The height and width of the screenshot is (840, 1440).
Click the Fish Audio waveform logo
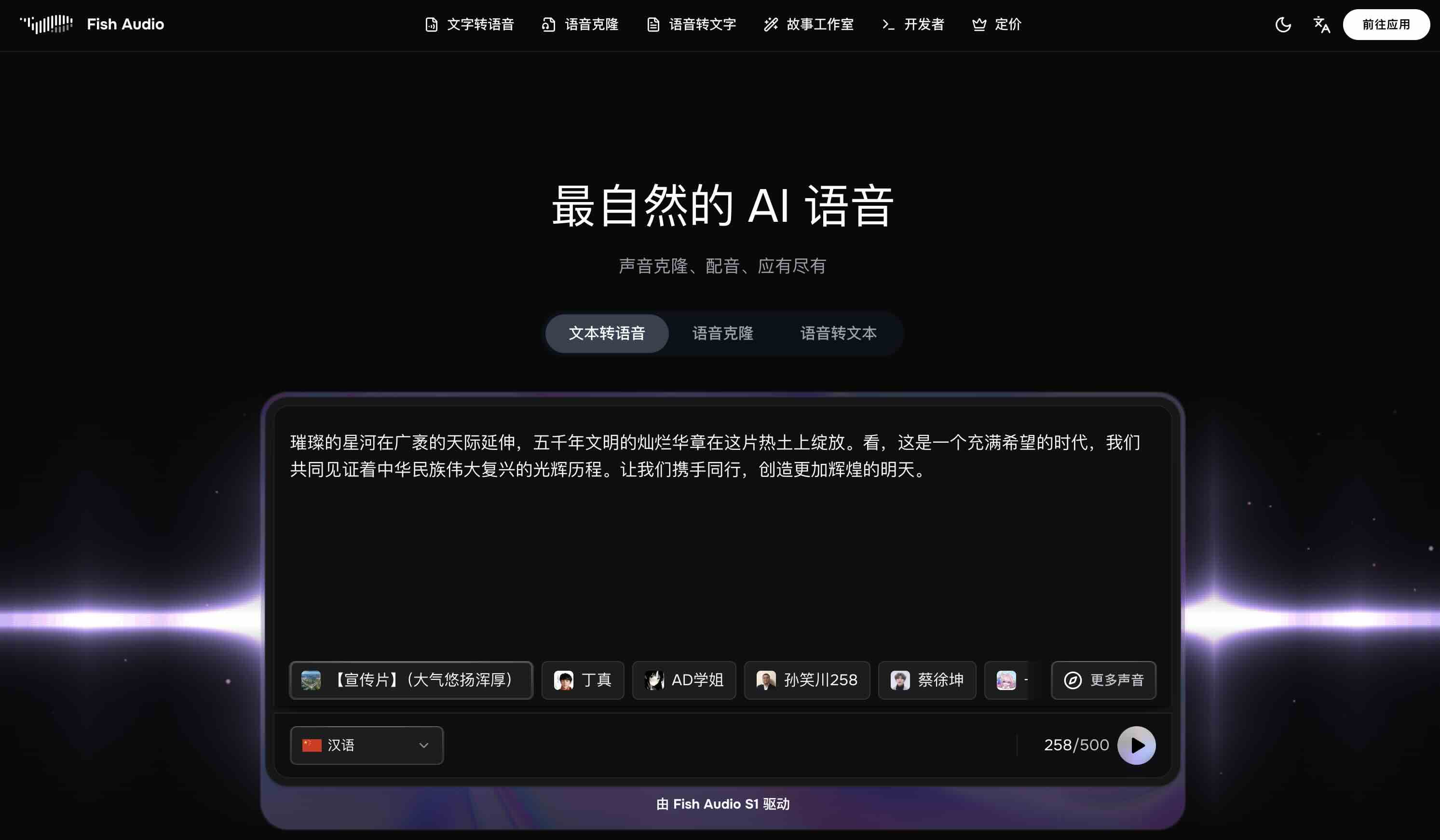(46, 24)
